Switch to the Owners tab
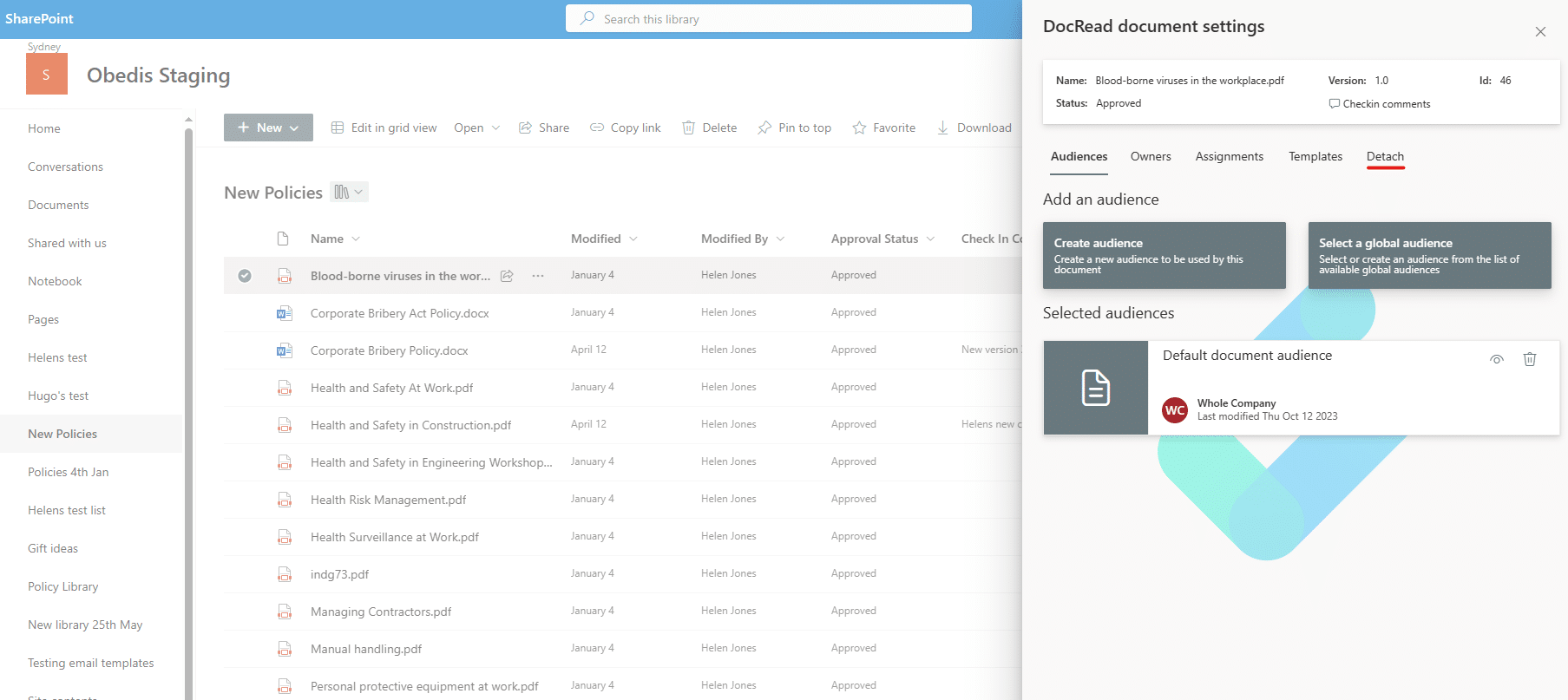Image resolution: width=1568 pixels, height=700 pixels. [1151, 156]
